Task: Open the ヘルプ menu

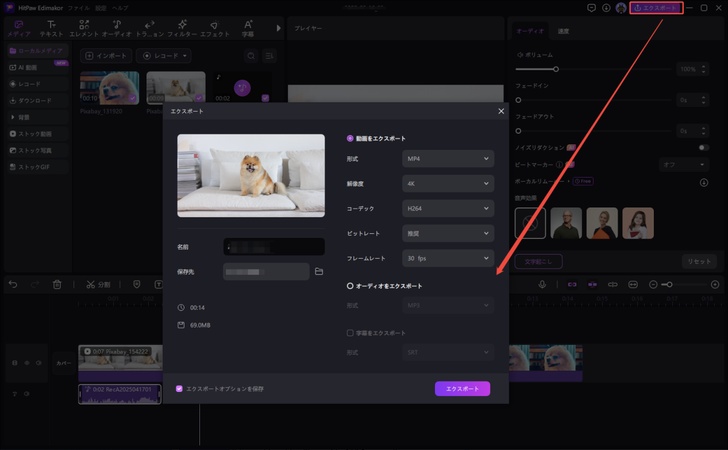Action: [120, 8]
